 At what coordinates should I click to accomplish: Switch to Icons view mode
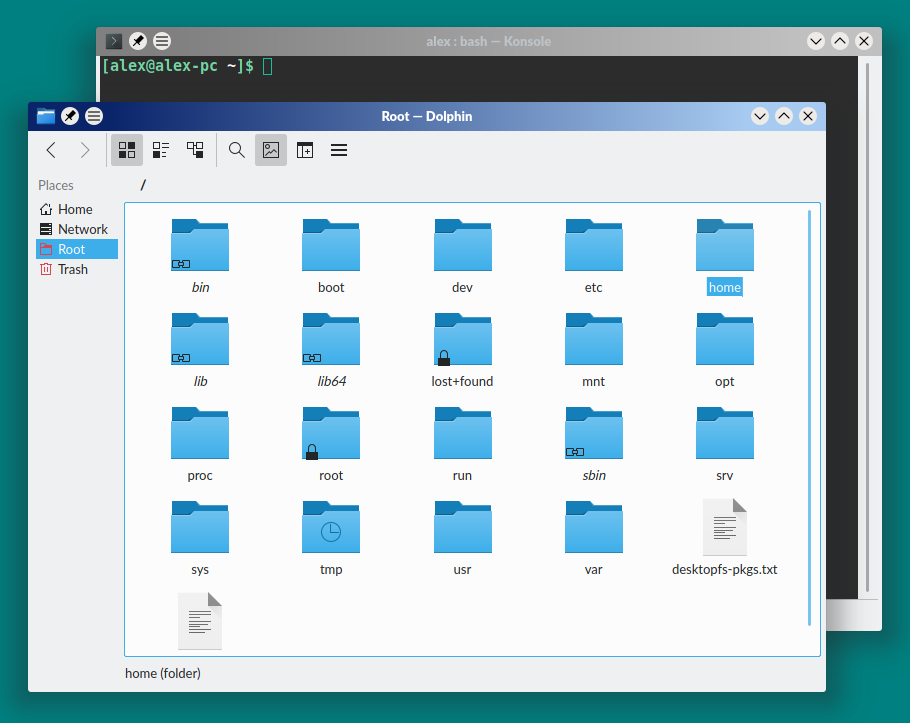pos(127,150)
